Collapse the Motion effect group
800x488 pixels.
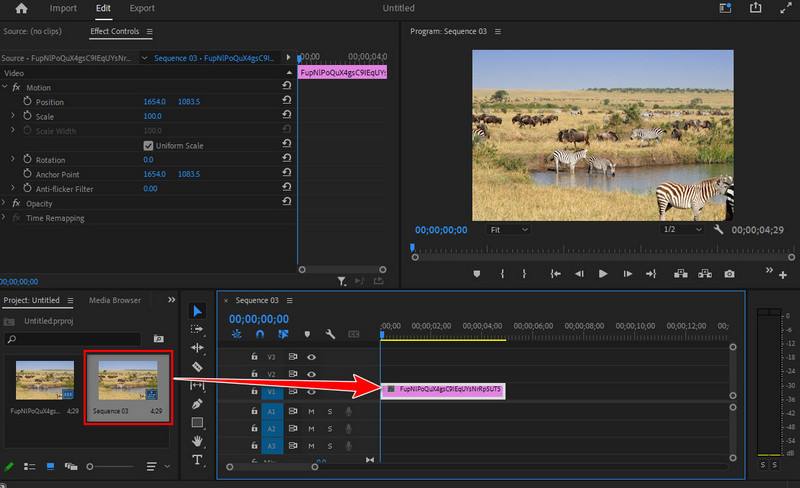coord(5,87)
